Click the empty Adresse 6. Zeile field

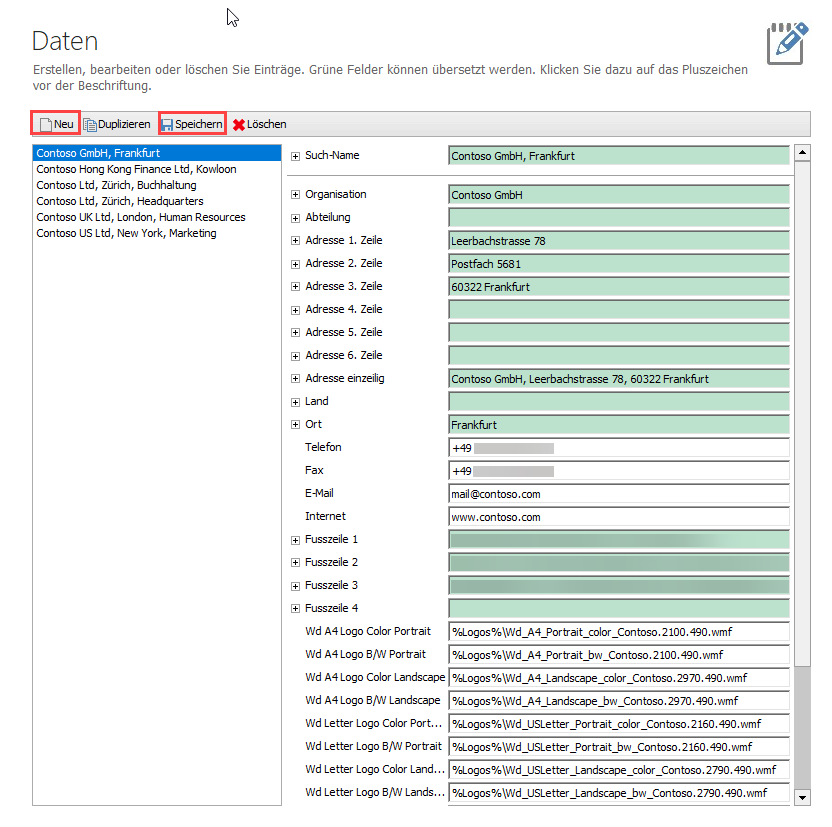619,356
